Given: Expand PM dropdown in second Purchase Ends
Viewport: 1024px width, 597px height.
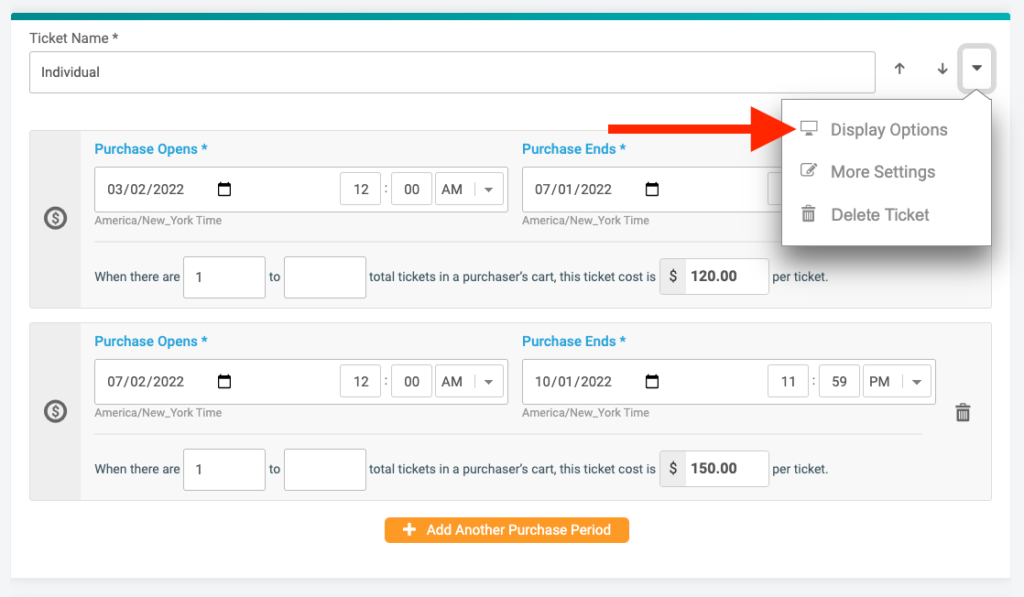Looking at the screenshot, I should click(x=916, y=381).
